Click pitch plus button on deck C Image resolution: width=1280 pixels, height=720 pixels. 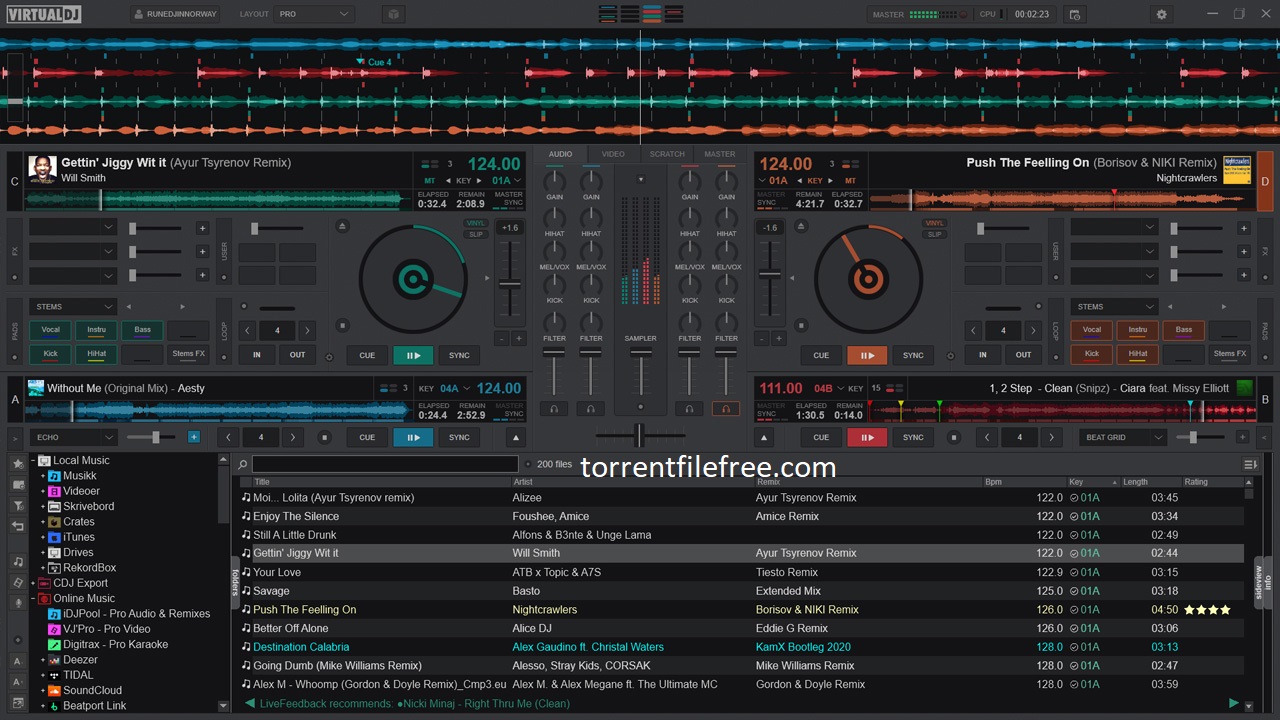(519, 338)
